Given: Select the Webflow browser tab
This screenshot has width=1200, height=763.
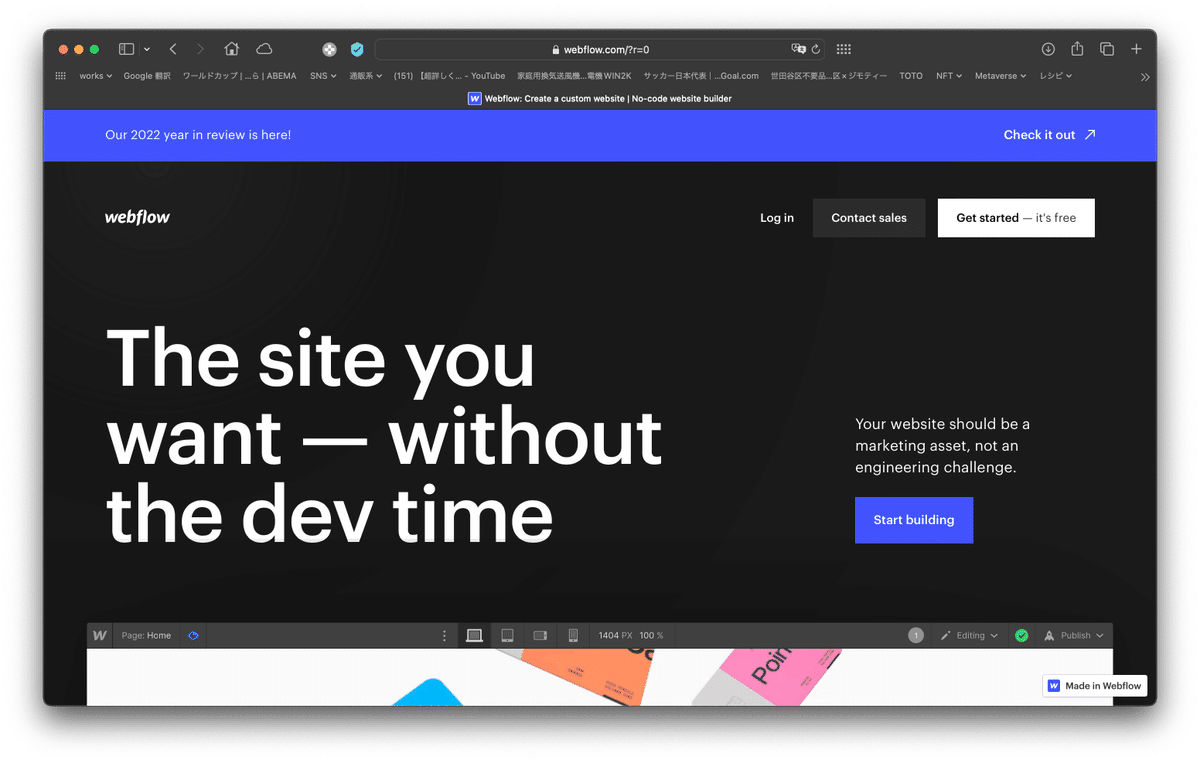Looking at the screenshot, I should point(600,99).
